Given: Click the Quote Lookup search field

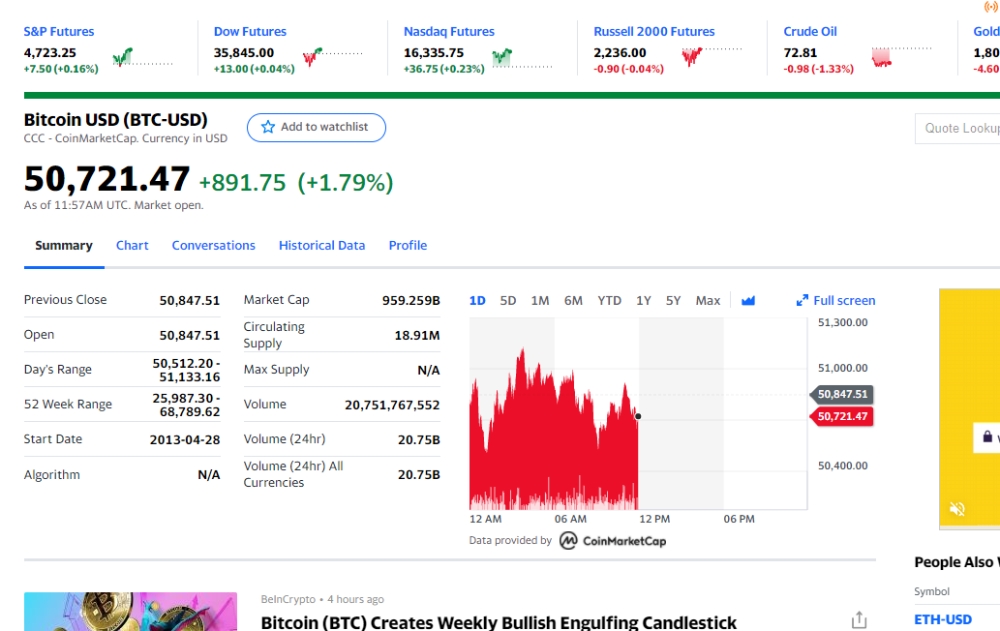Looking at the screenshot, I should point(957,128).
